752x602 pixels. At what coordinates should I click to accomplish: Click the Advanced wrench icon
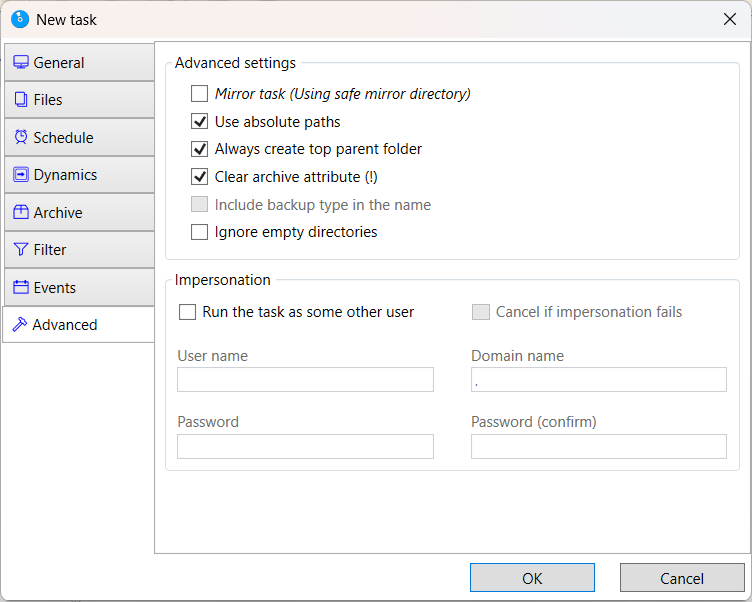tap(20, 325)
